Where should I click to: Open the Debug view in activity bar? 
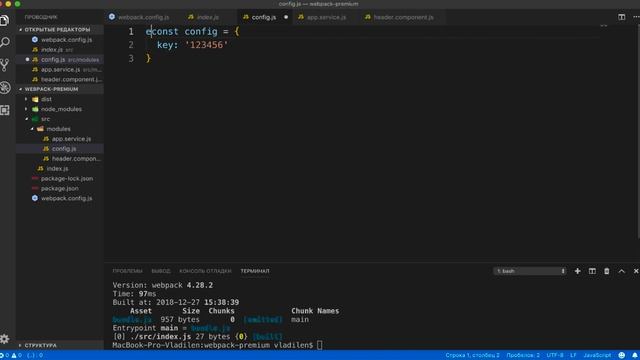5,87
